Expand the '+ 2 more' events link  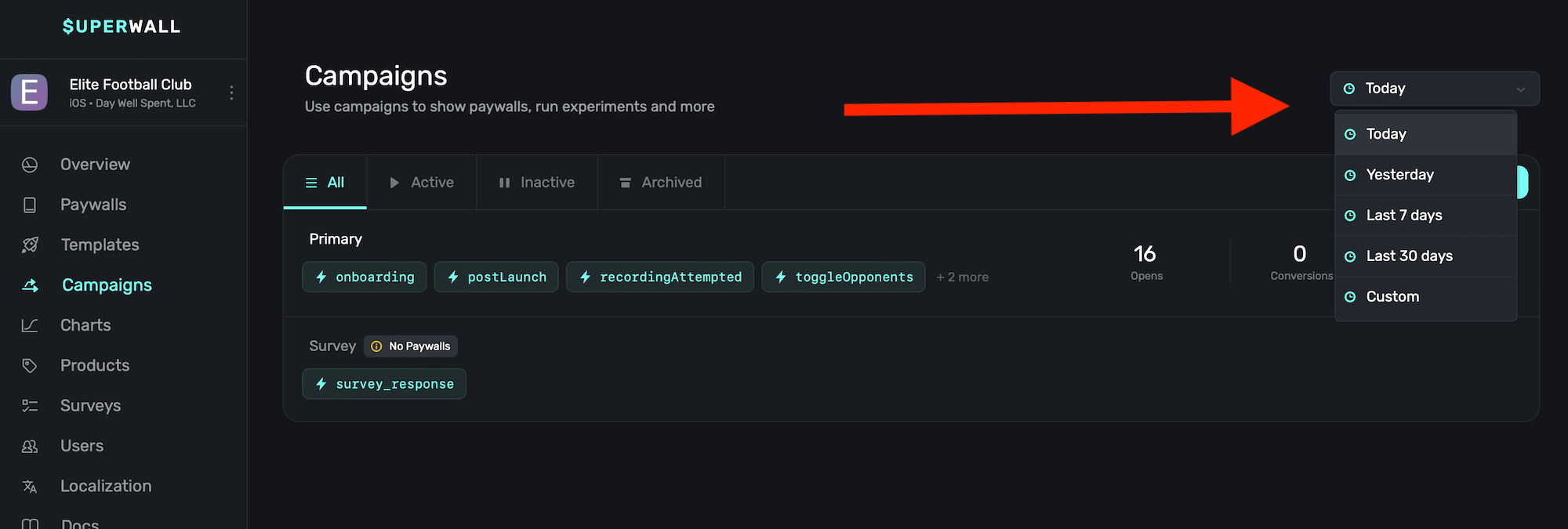[x=962, y=277]
